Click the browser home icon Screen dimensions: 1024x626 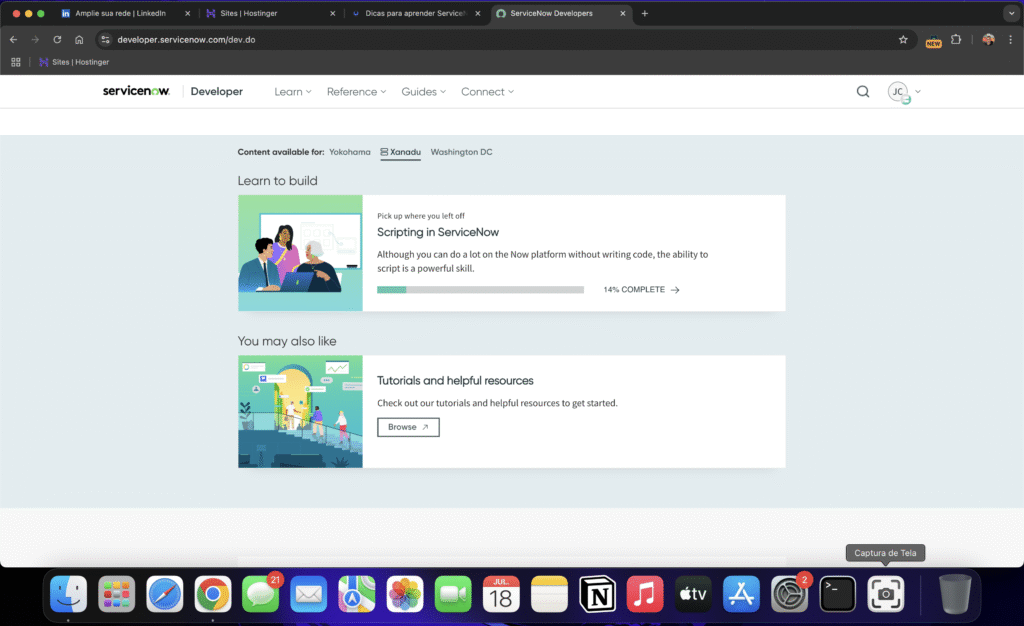(79, 40)
